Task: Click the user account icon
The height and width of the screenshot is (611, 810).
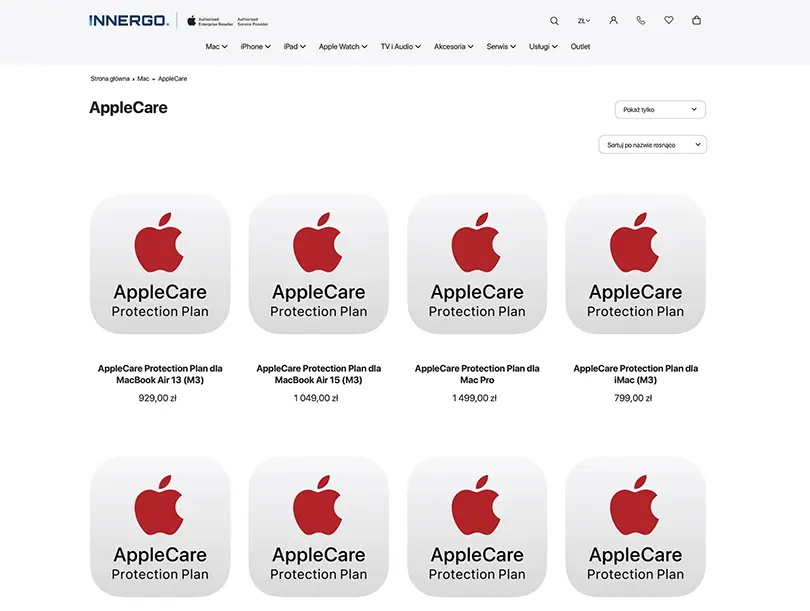Action: (613, 20)
